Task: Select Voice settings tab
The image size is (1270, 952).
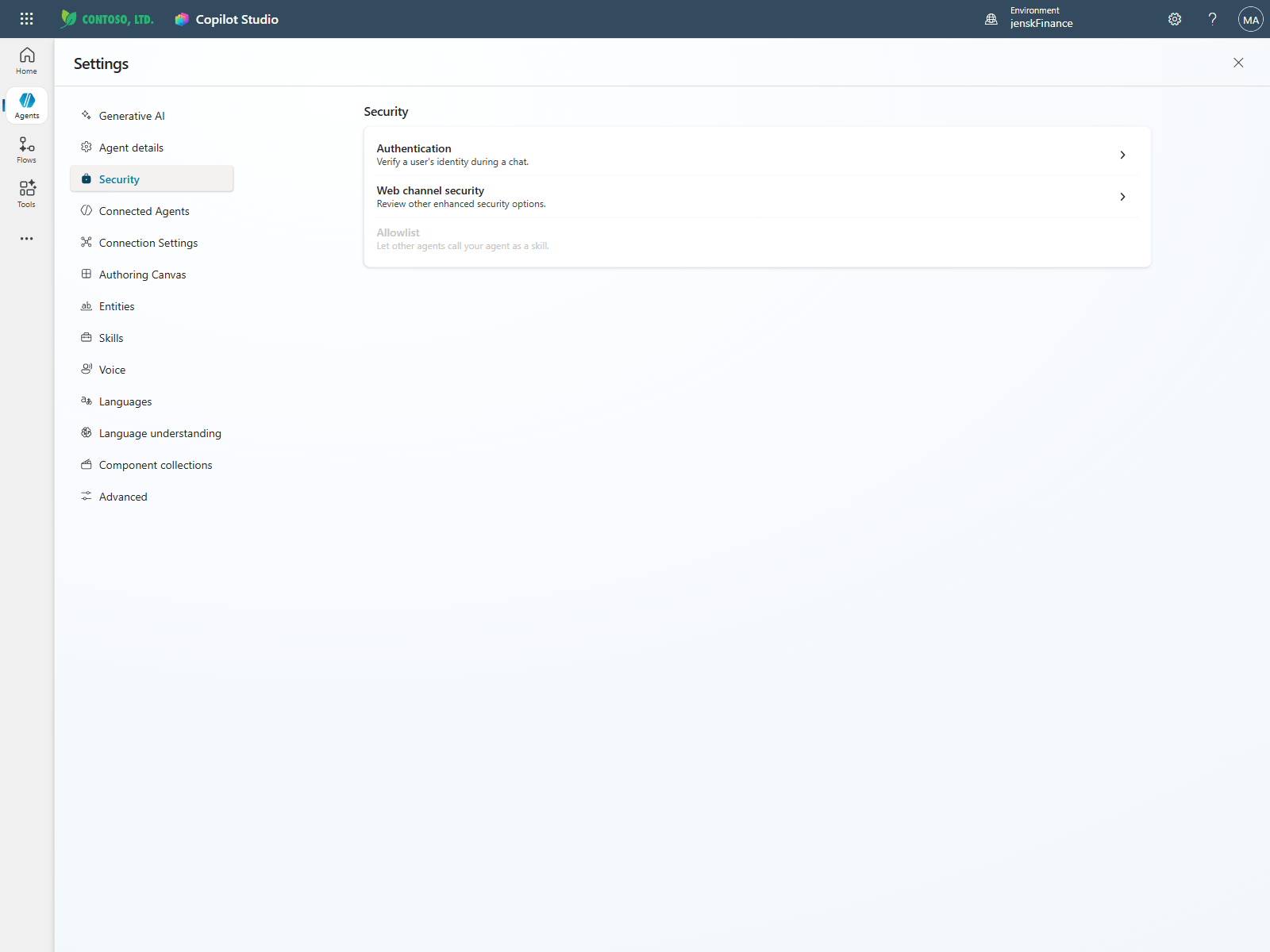Action: point(152,370)
